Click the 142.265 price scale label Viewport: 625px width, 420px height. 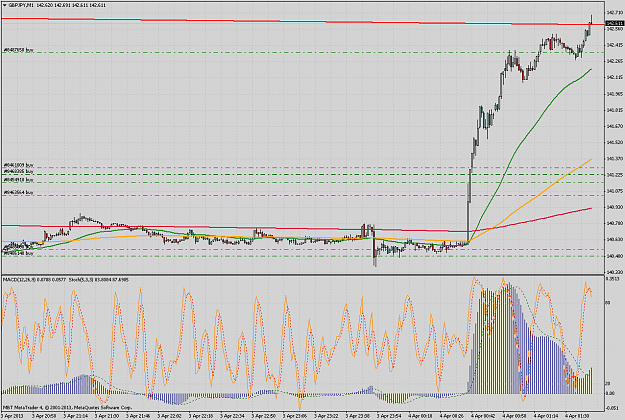(614, 61)
